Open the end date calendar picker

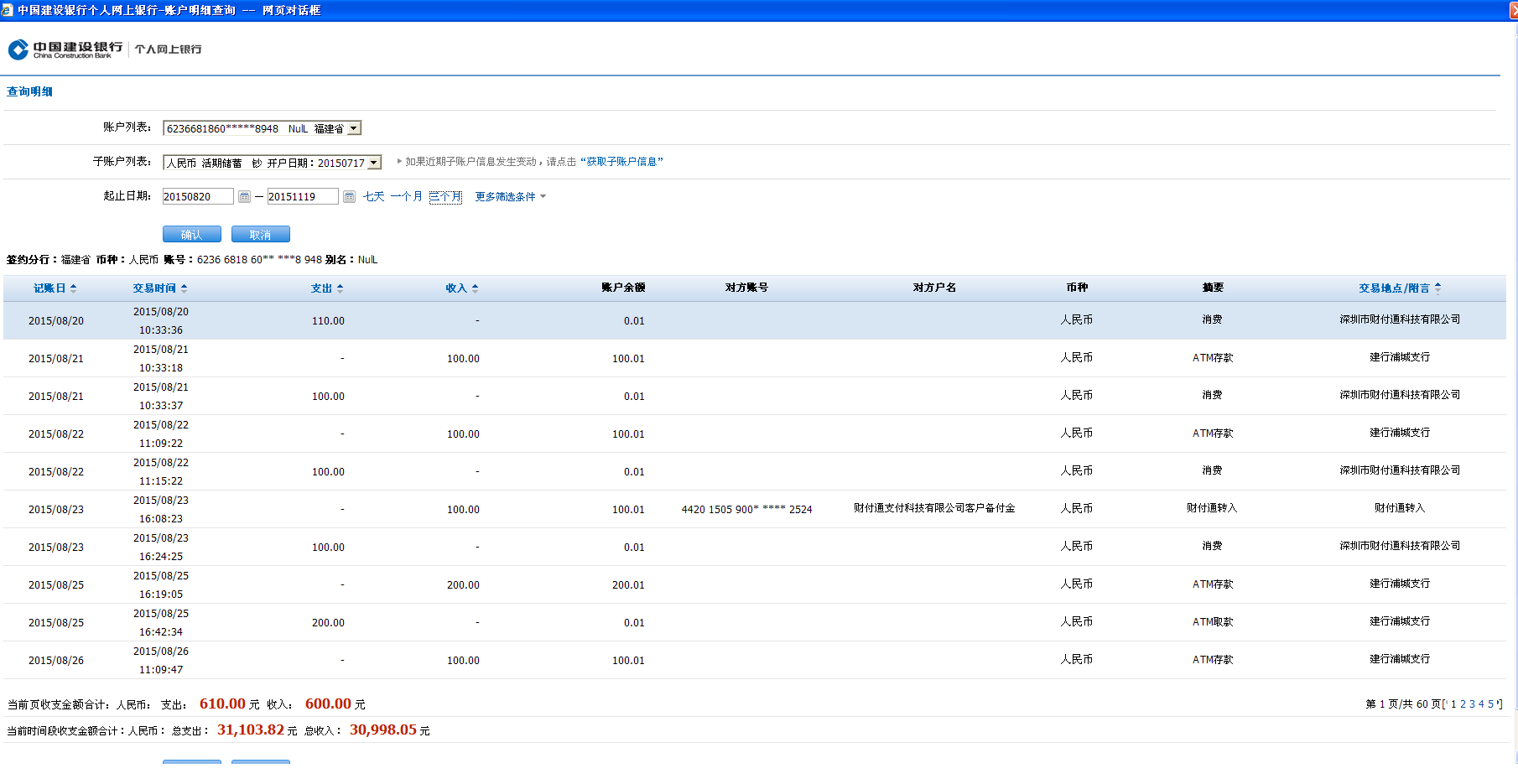[349, 196]
